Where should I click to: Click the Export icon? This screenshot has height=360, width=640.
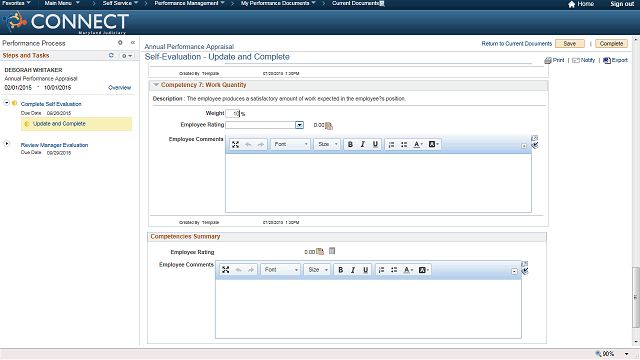pyautogui.click(x=607, y=60)
